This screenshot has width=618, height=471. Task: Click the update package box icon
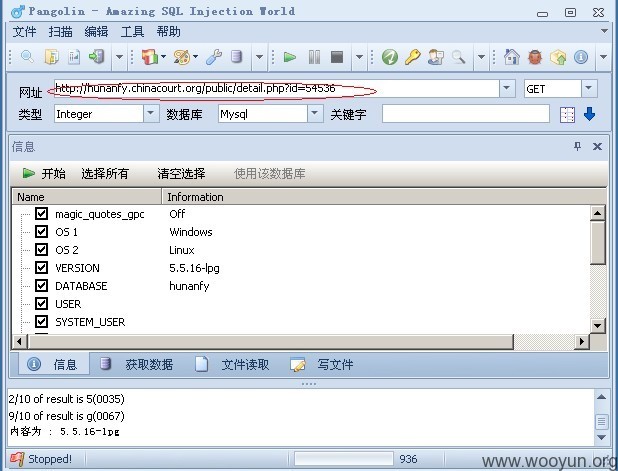[x=558, y=58]
